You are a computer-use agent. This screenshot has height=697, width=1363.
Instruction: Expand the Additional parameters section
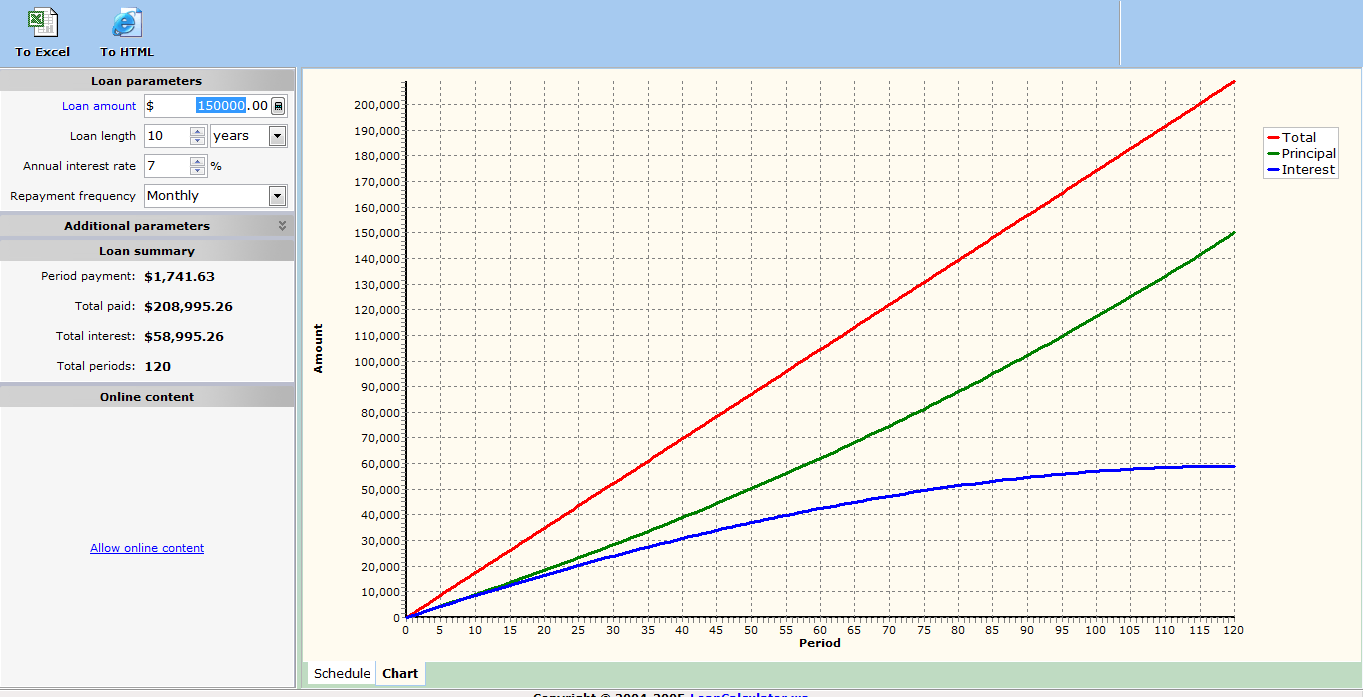click(282, 226)
